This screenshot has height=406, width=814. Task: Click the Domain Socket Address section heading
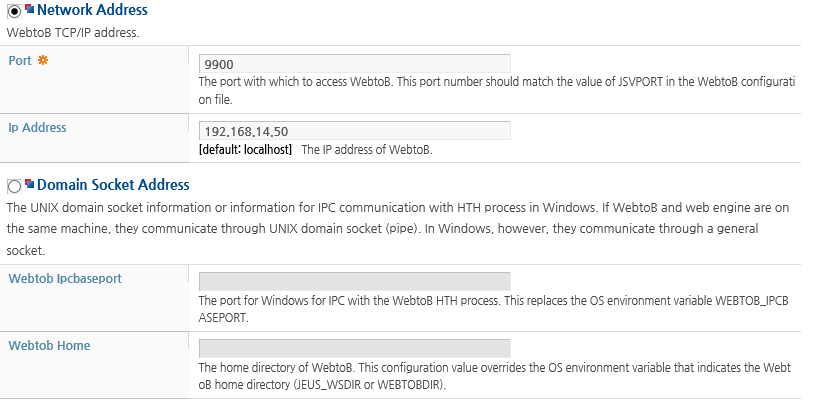113,185
